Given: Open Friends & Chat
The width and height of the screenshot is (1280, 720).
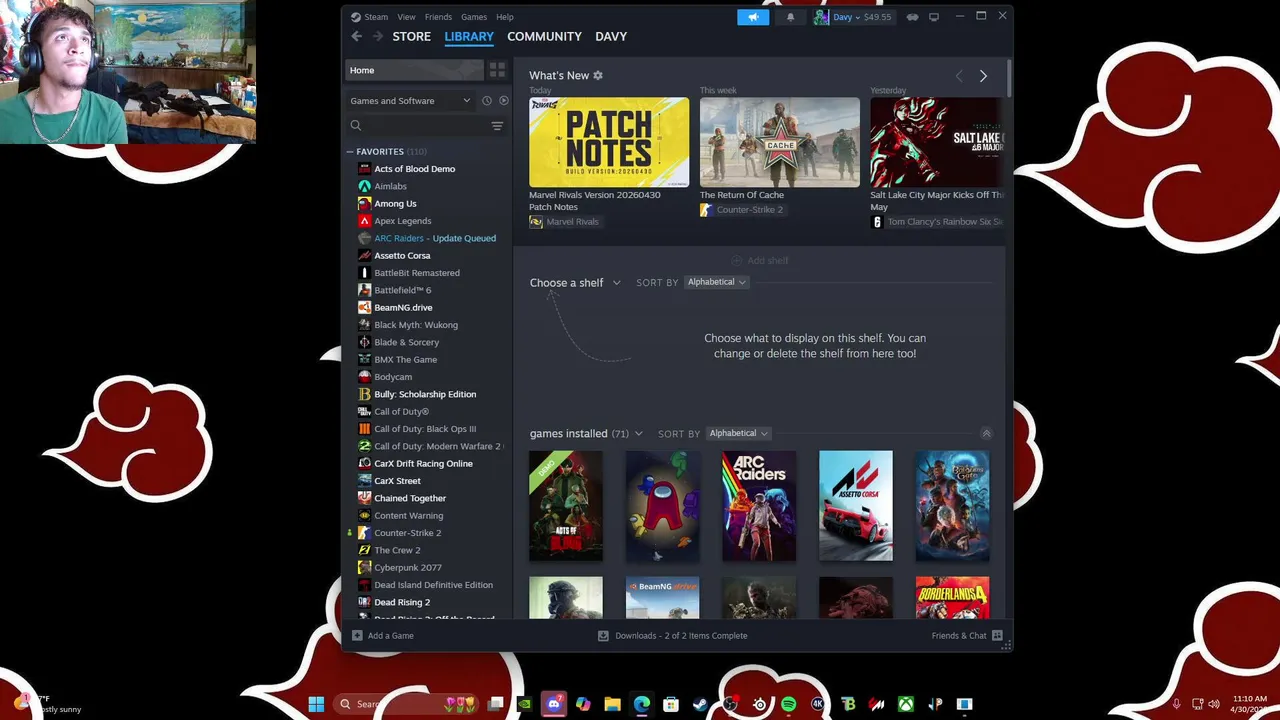Looking at the screenshot, I should click(x=966, y=636).
